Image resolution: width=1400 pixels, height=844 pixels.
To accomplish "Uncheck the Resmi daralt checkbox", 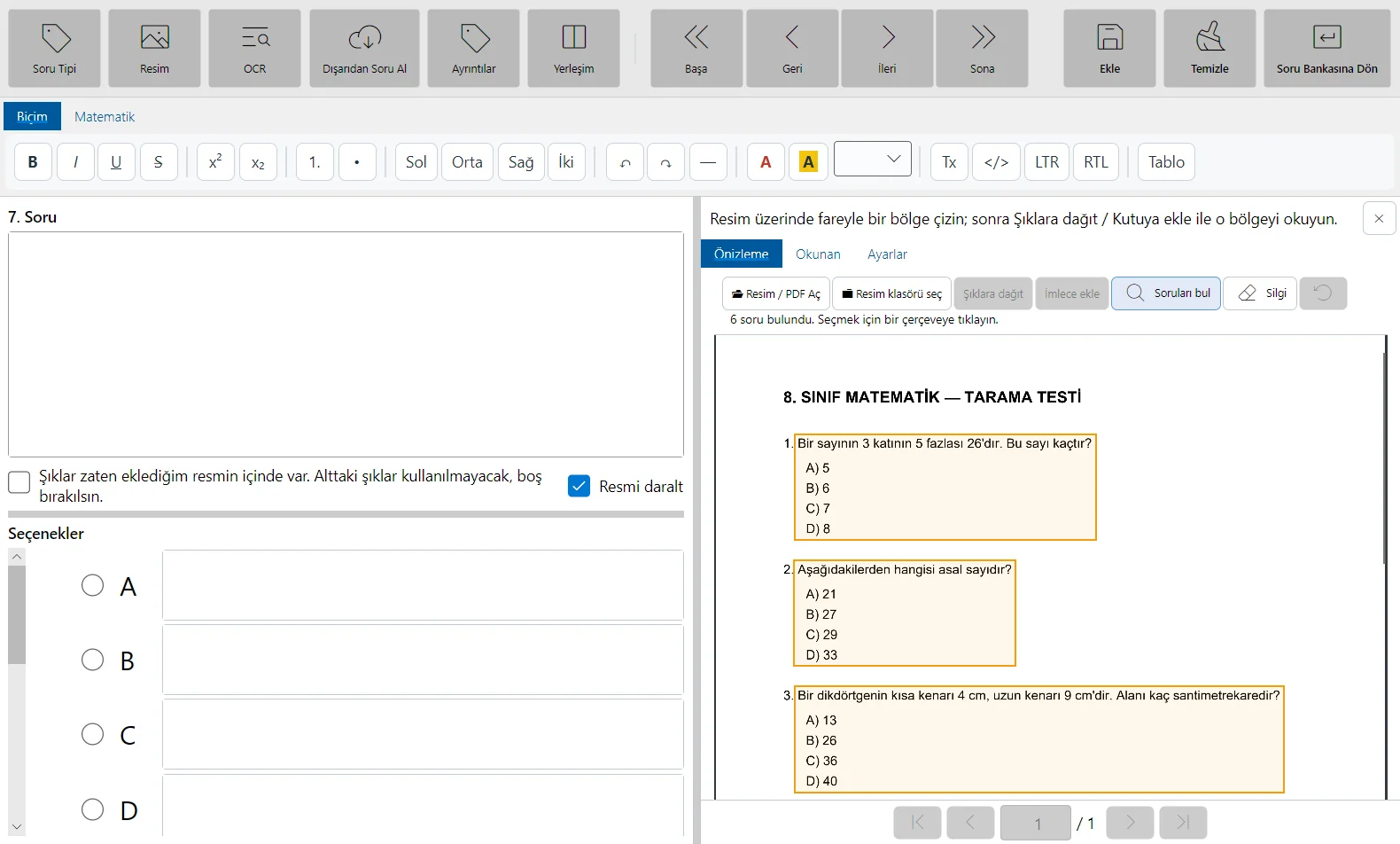I will (579, 486).
